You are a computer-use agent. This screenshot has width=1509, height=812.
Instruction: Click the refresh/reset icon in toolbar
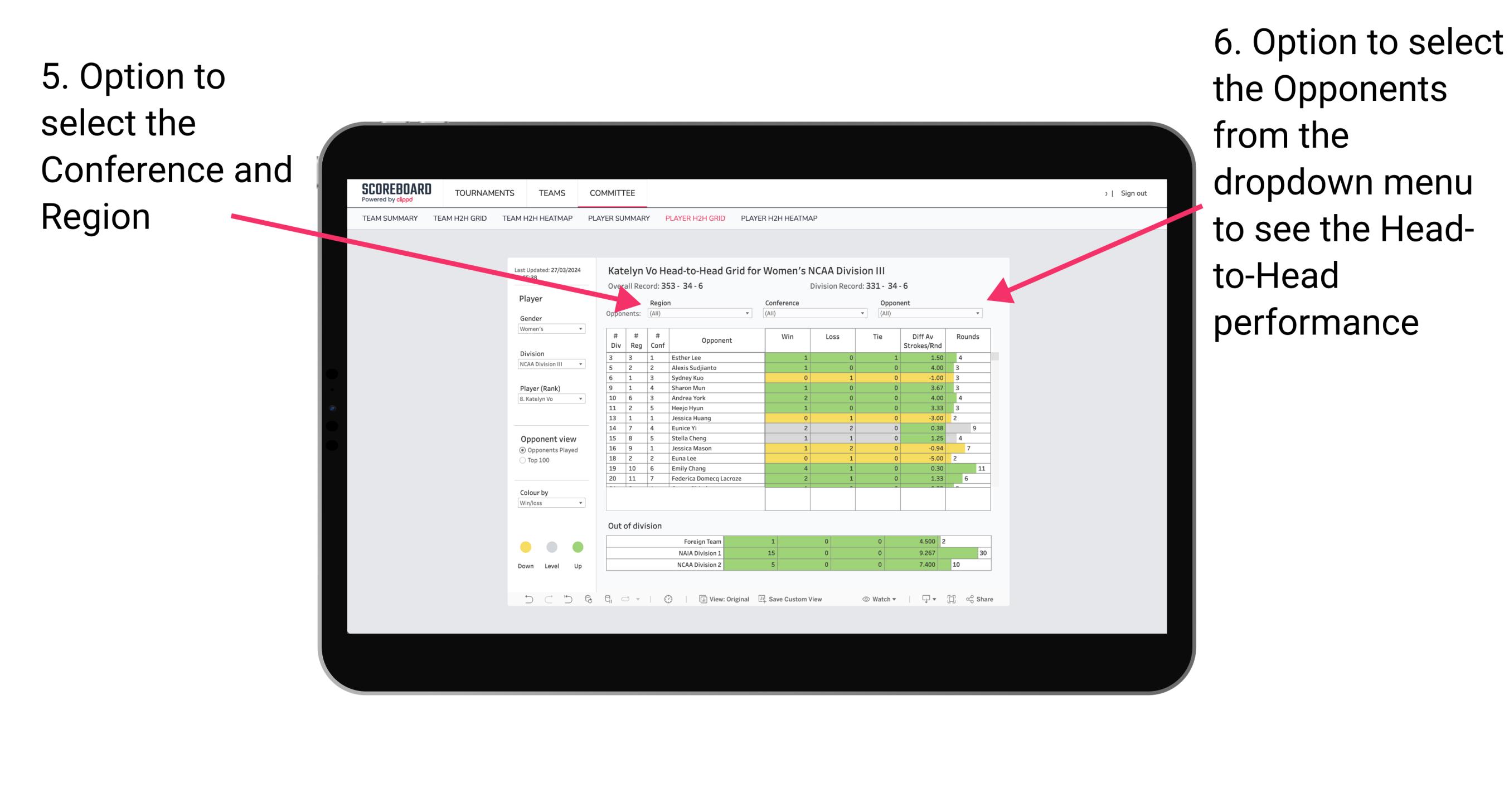564,601
